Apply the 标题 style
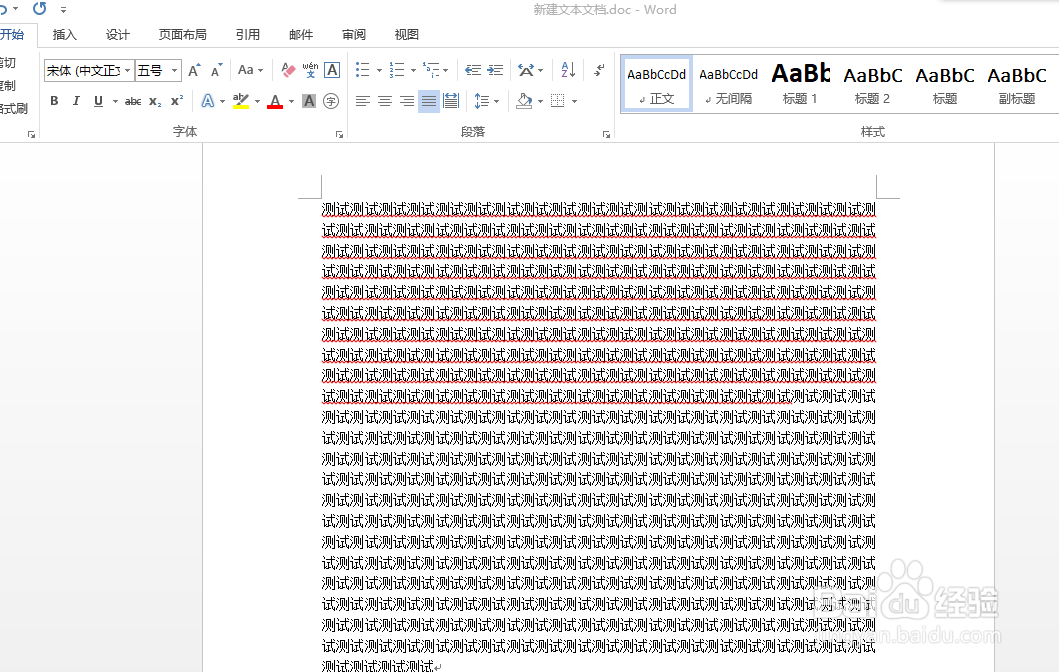This screenshot has height=672, width=1059. pyautogui.click(x=945, y=84)
